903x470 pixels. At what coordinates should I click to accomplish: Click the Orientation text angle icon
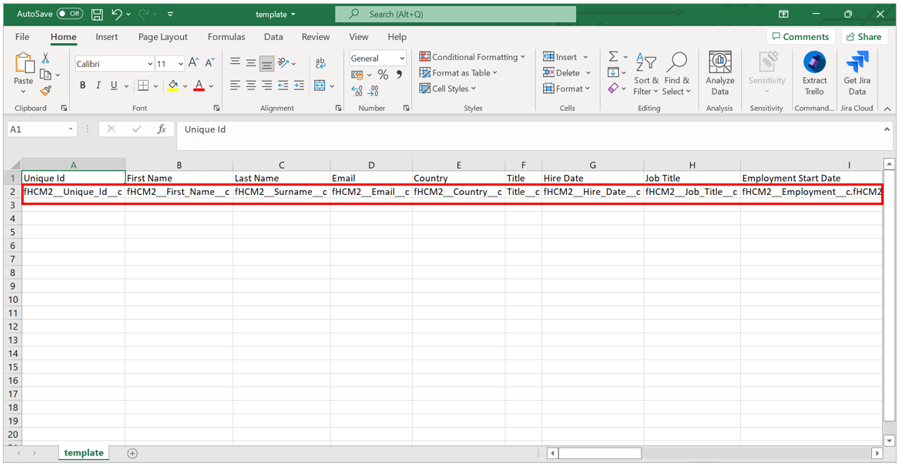(x=283, y=63)
